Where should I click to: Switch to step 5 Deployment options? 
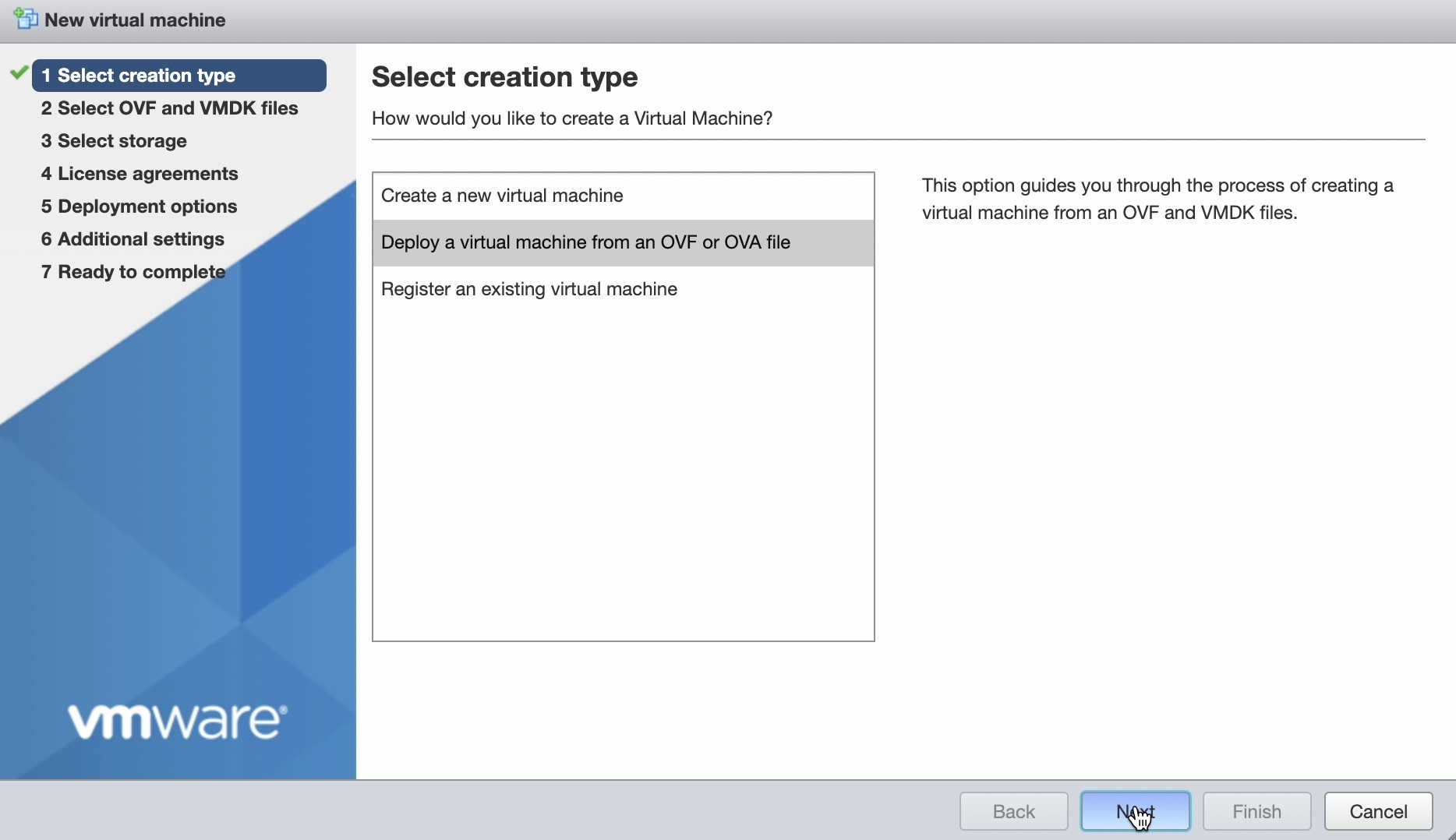coord(139,206)
